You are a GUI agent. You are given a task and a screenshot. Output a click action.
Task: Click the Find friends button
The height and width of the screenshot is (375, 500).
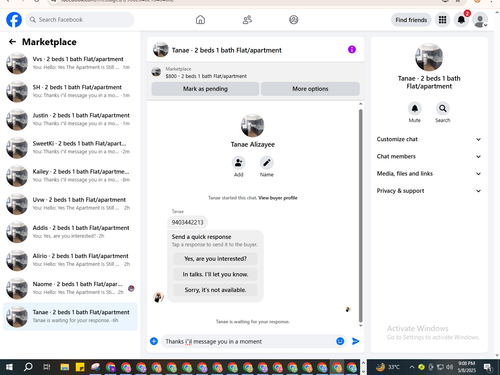(x=411, y=20)
